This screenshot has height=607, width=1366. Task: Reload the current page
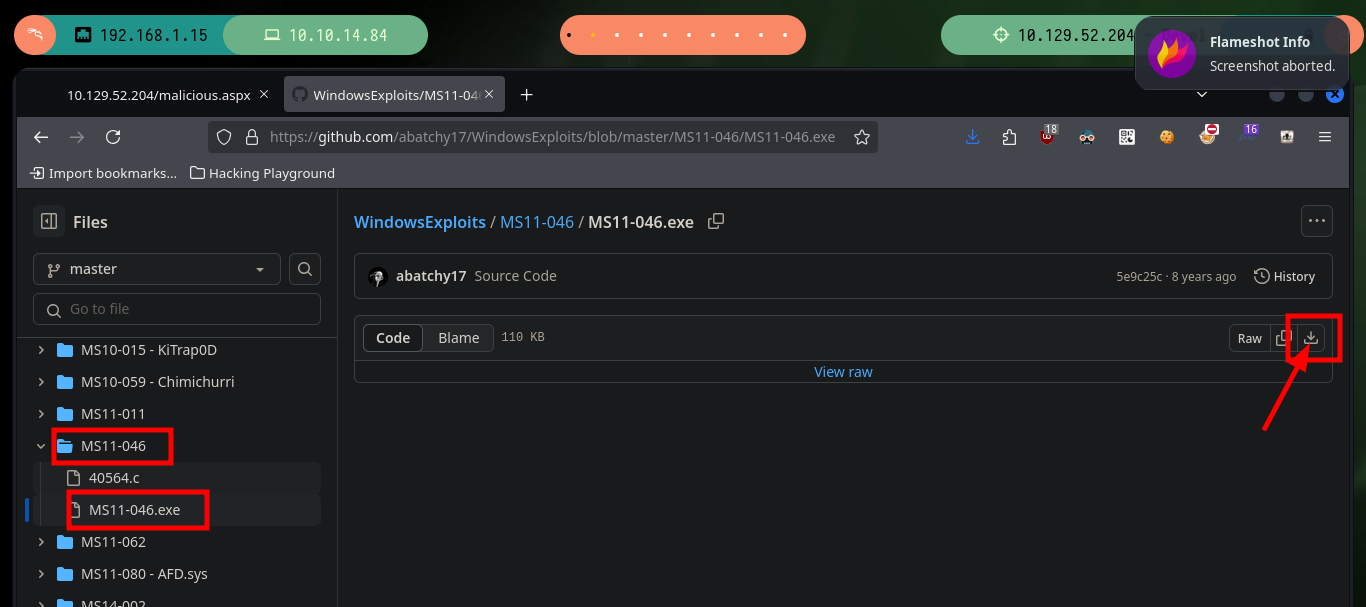tap(113, 137)
